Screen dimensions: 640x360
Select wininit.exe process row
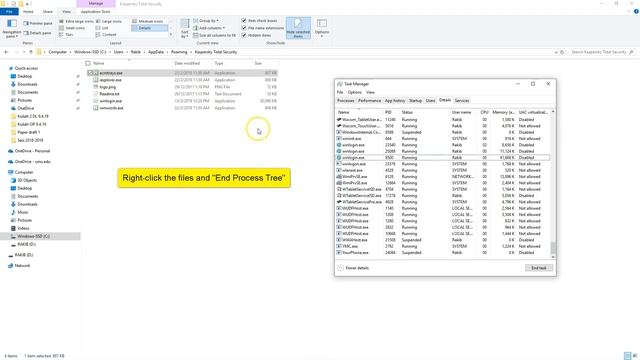click(x=443, y=139)
